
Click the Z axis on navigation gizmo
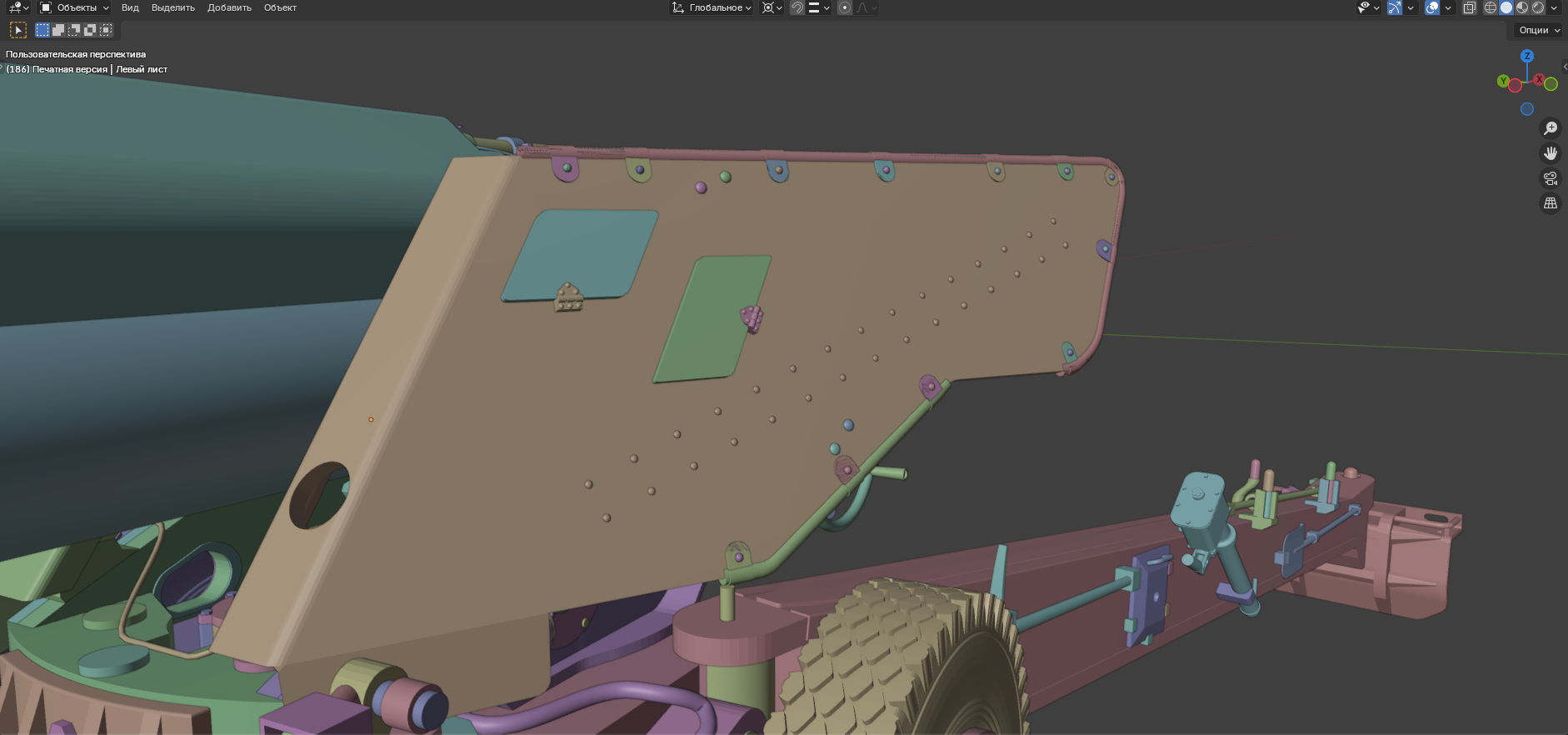pyautogui.click(x=1527, y=56)
